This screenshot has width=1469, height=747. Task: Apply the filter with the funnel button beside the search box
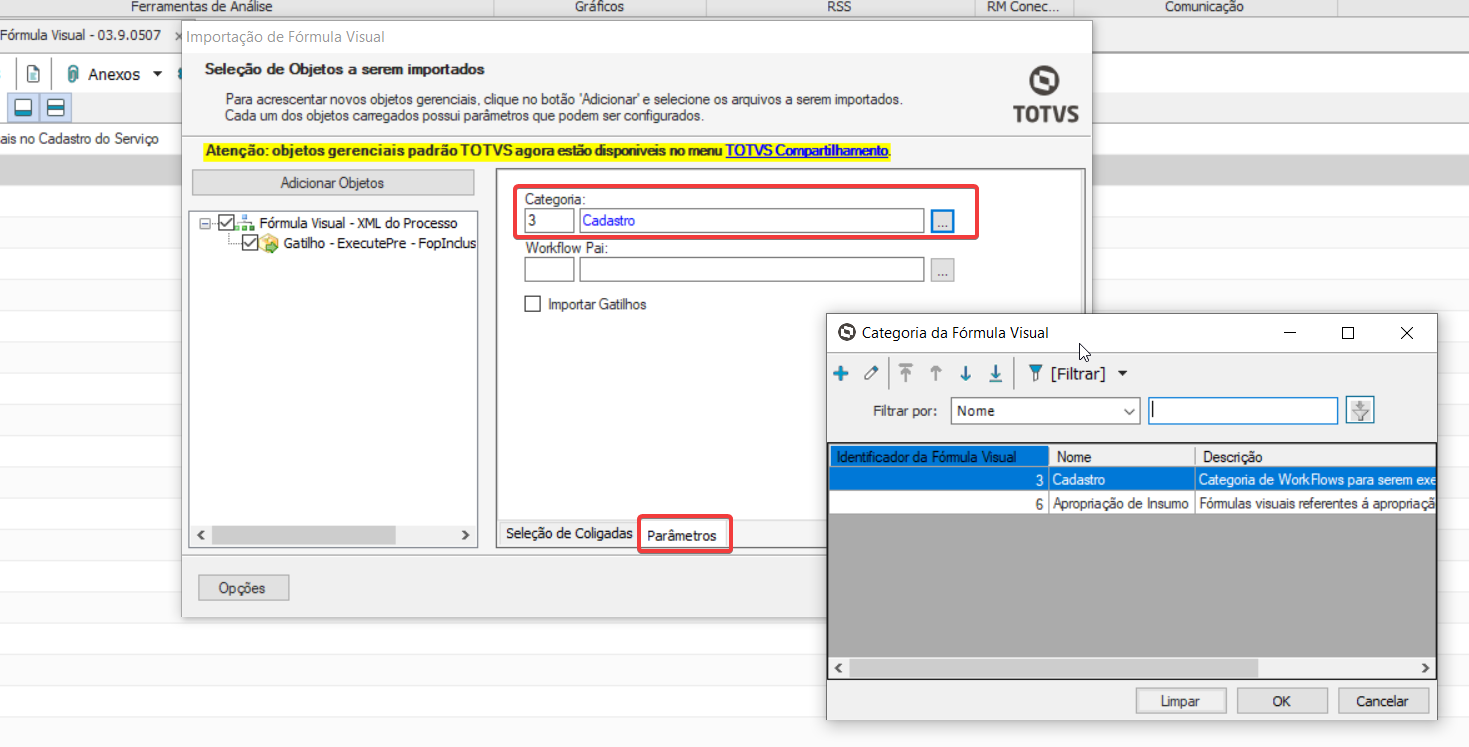tap(1361, 410)
